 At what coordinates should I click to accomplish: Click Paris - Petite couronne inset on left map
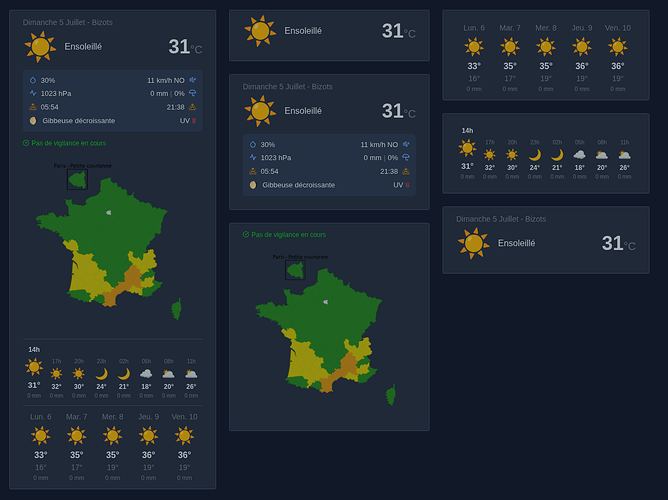click(x=78, y=179)
